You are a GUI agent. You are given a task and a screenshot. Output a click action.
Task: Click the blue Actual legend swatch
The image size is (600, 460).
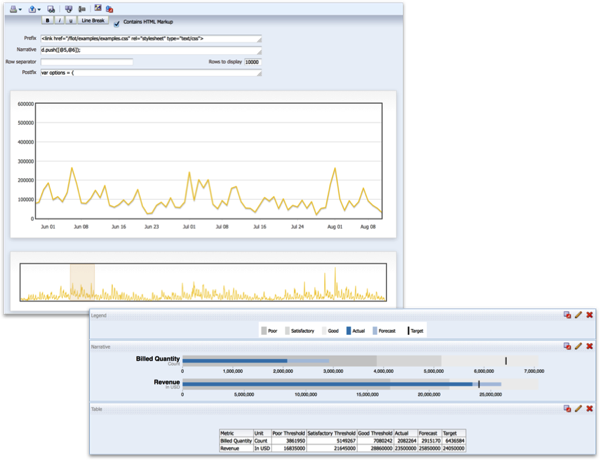(x=349, y=331)
